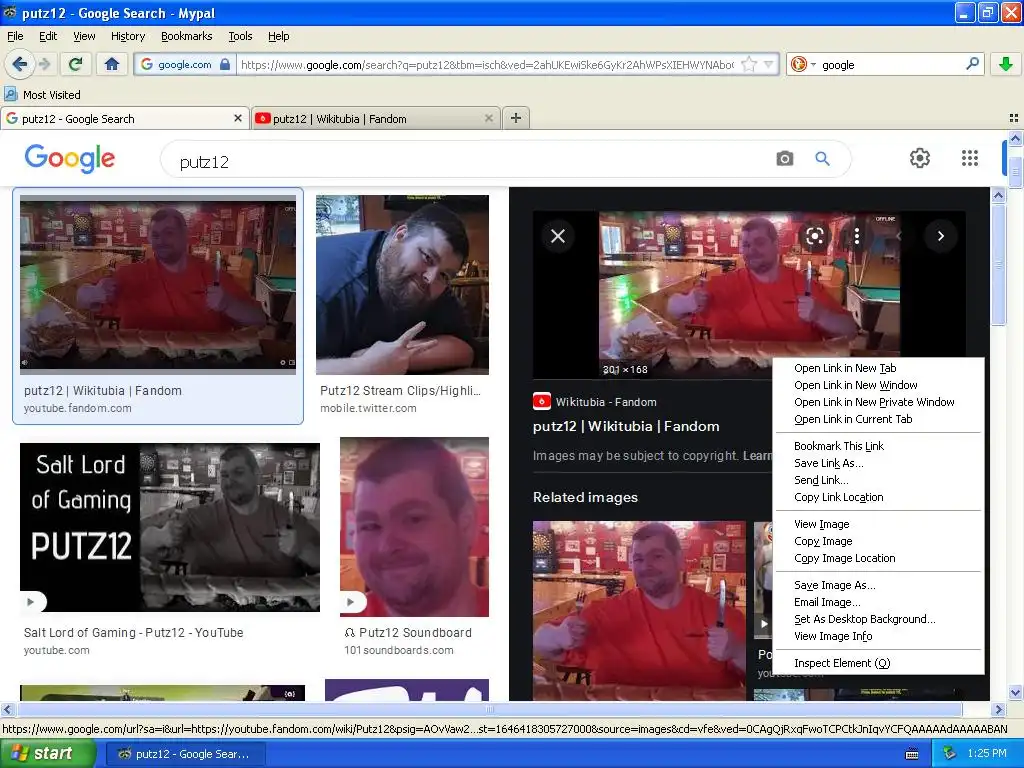Close the putz12 Google Search tab
The image size is (1024, 768).
pyautogui.click(x=238, y=118)
